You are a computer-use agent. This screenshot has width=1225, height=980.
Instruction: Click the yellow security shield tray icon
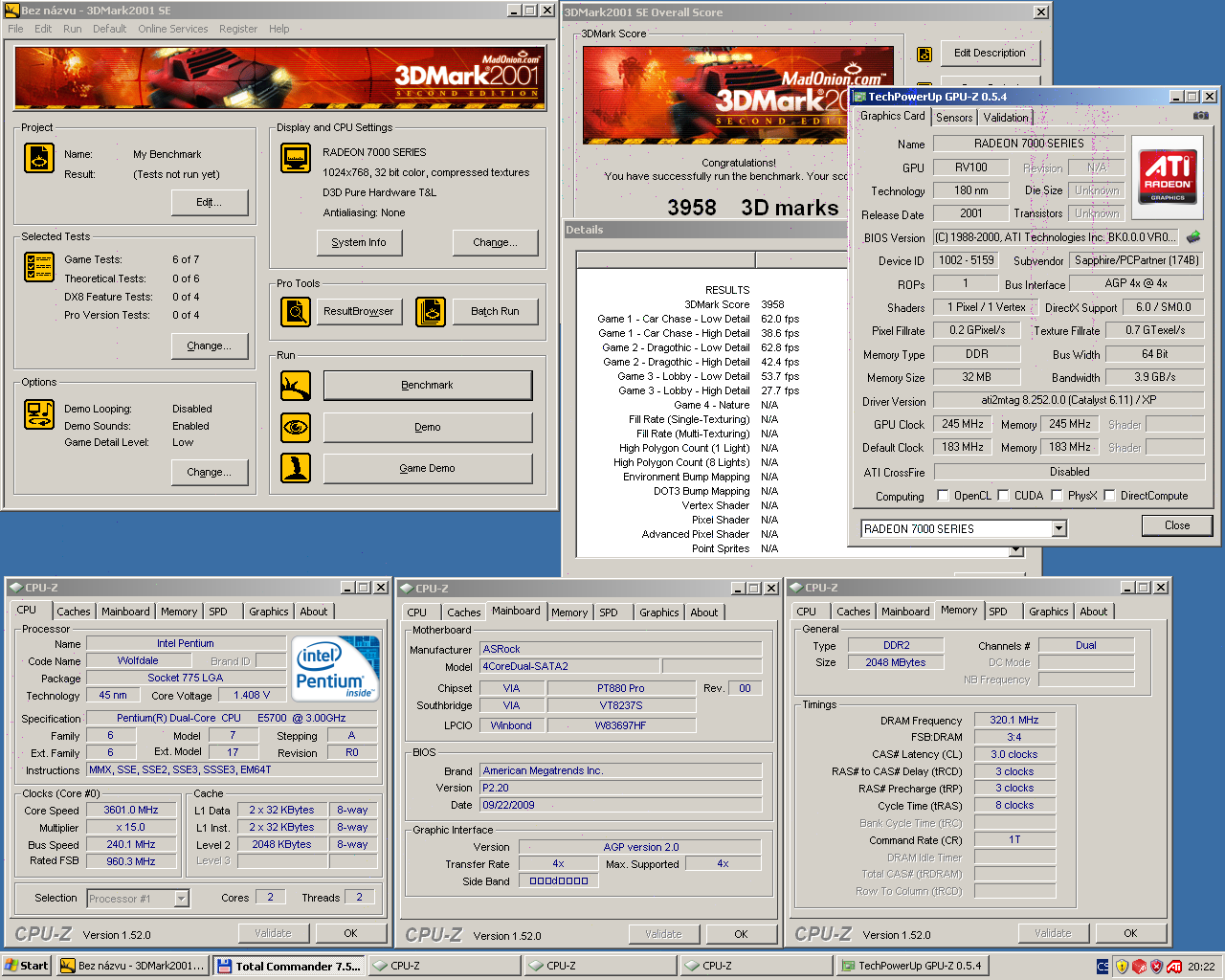pyautogui.click(x=1122, y=967)
